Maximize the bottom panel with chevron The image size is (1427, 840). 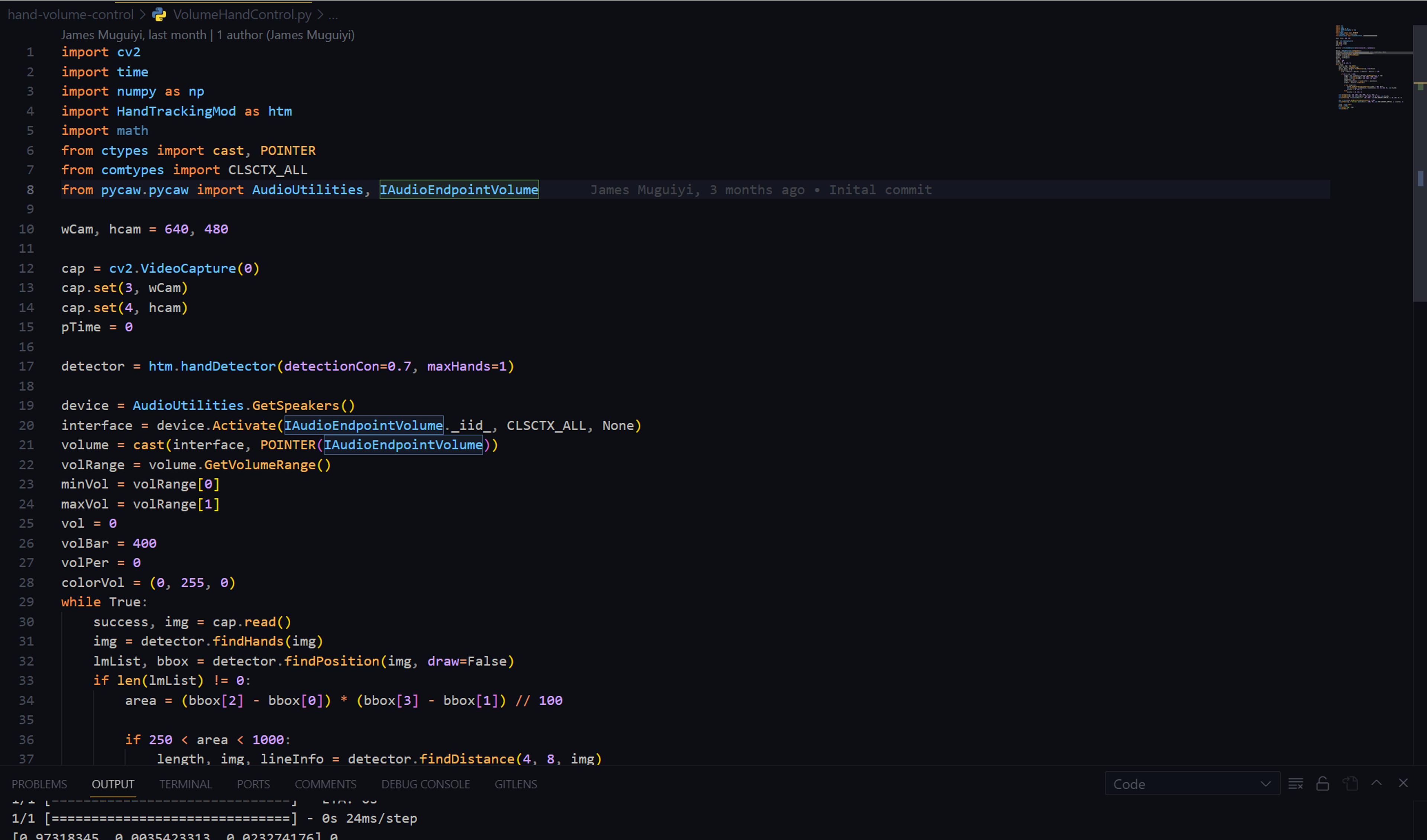tap(1376, 784)
